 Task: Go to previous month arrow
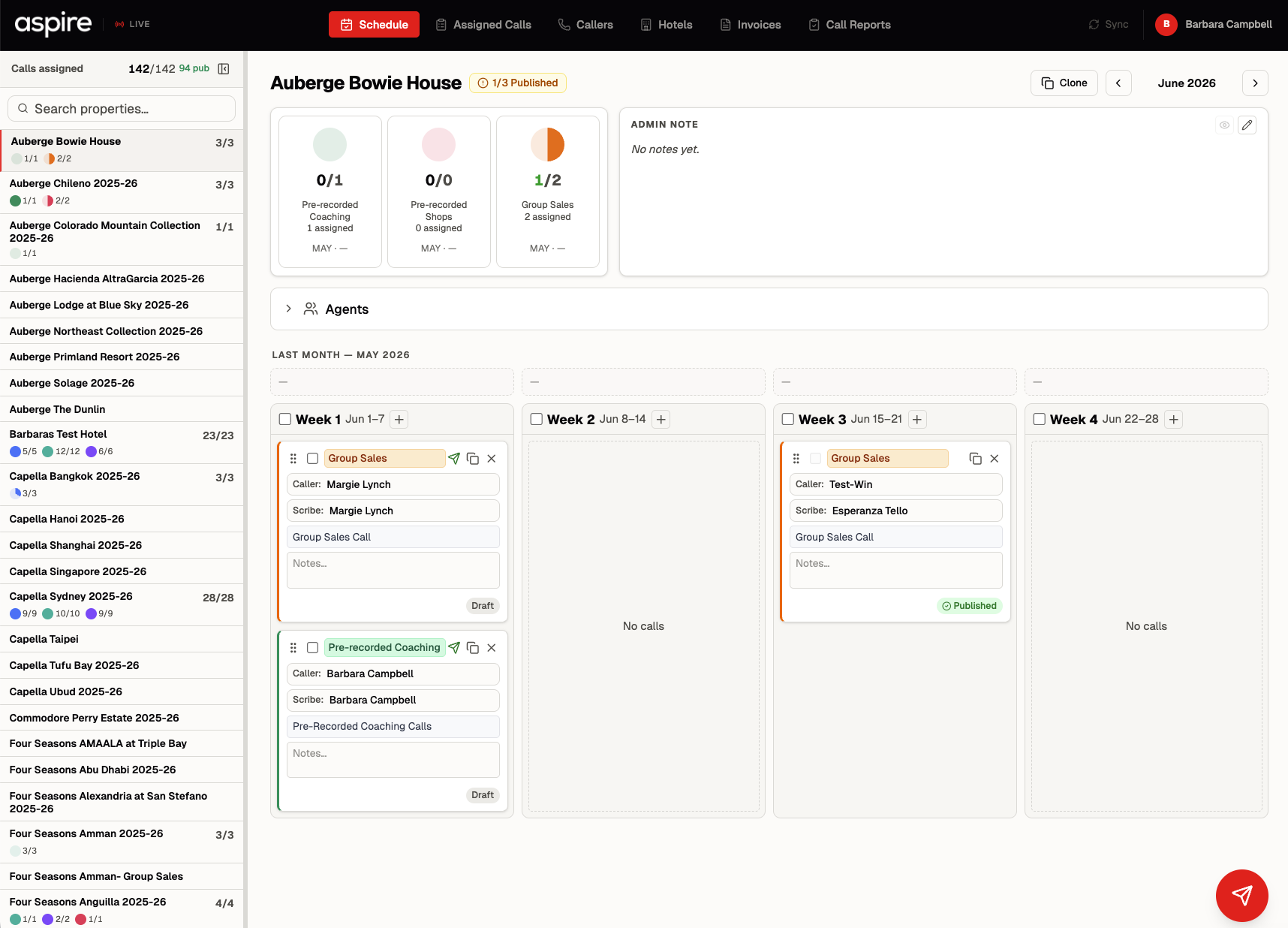(1118, 83)
